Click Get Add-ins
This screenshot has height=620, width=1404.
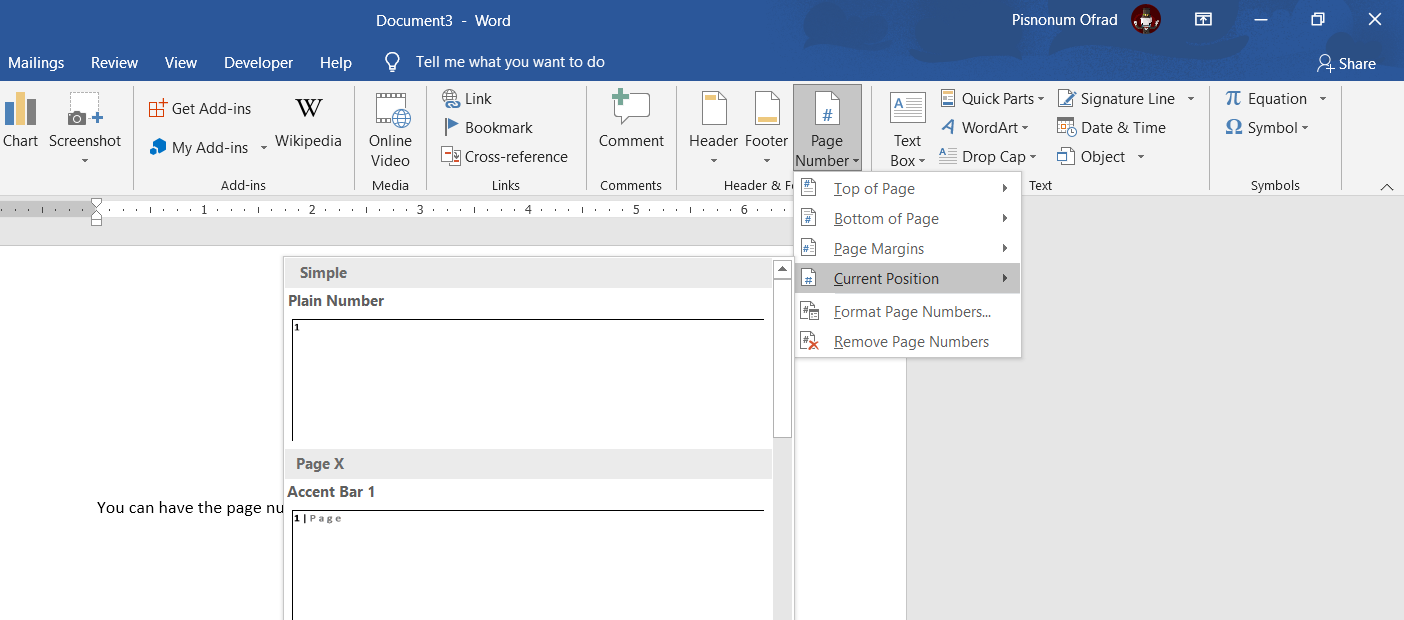point(200,108)
